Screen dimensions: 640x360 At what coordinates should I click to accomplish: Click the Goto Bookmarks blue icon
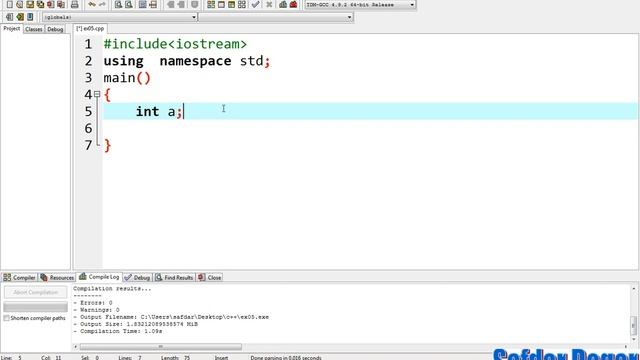click(30, 17)
